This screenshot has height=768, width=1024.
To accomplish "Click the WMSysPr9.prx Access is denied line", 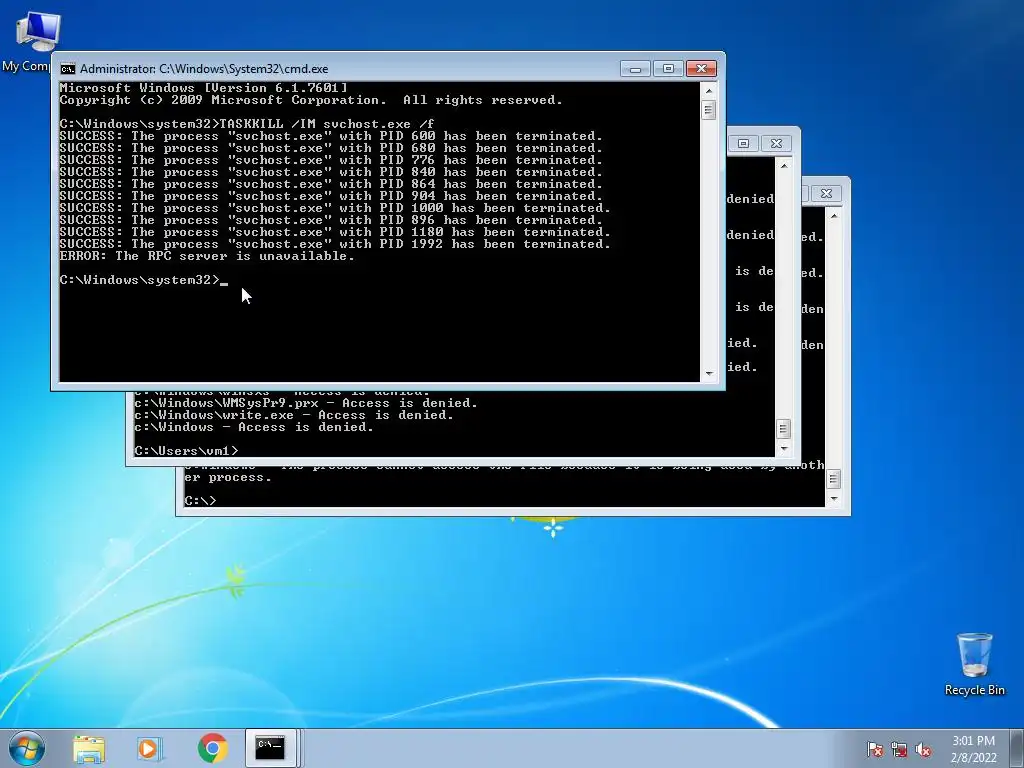I will [306, 403].
